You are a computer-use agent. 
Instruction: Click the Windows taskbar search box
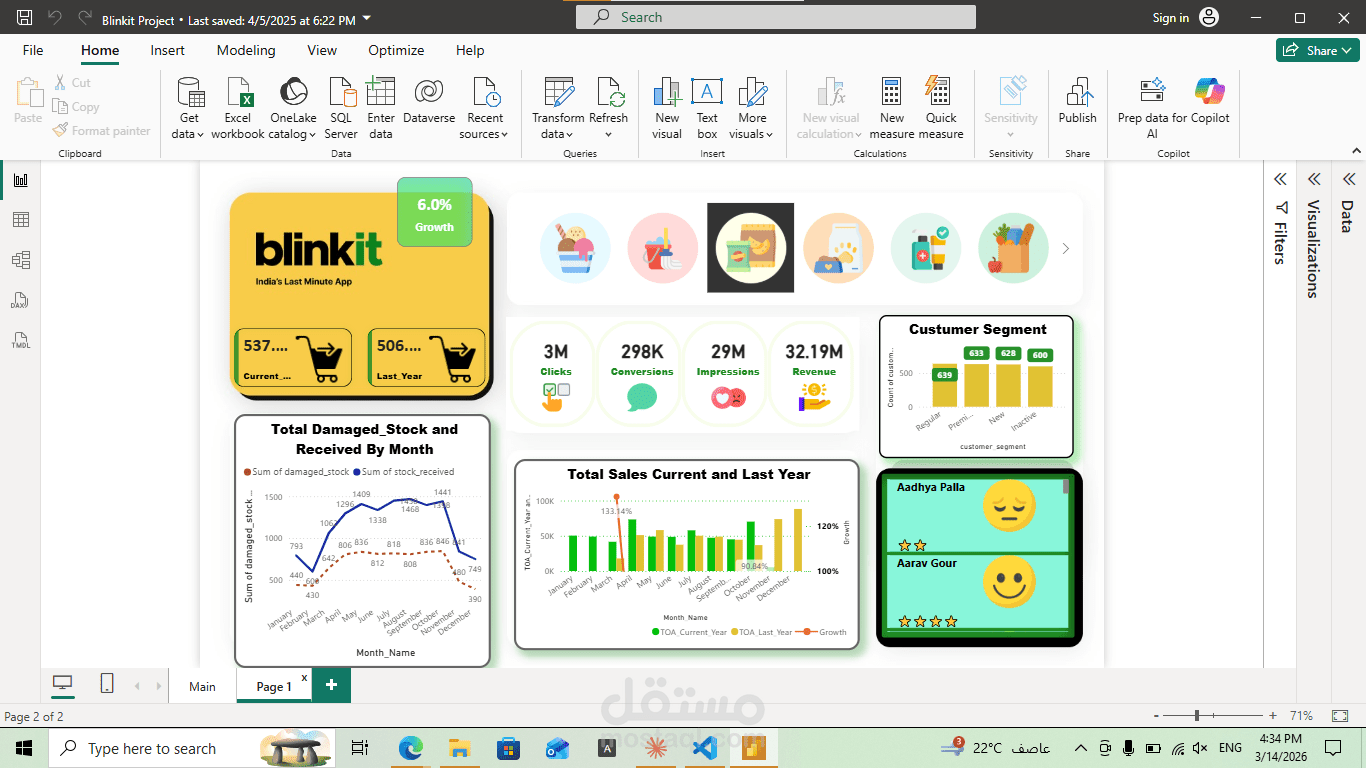tap(190, 748)
